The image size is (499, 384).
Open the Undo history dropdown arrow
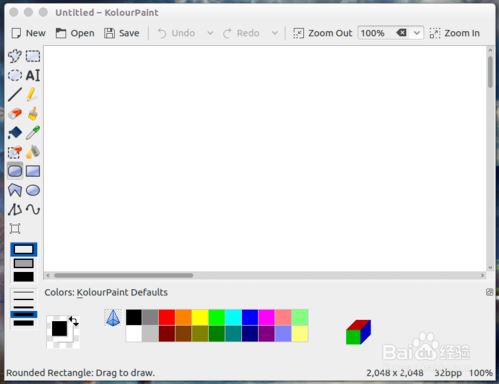tap(210, 33)
